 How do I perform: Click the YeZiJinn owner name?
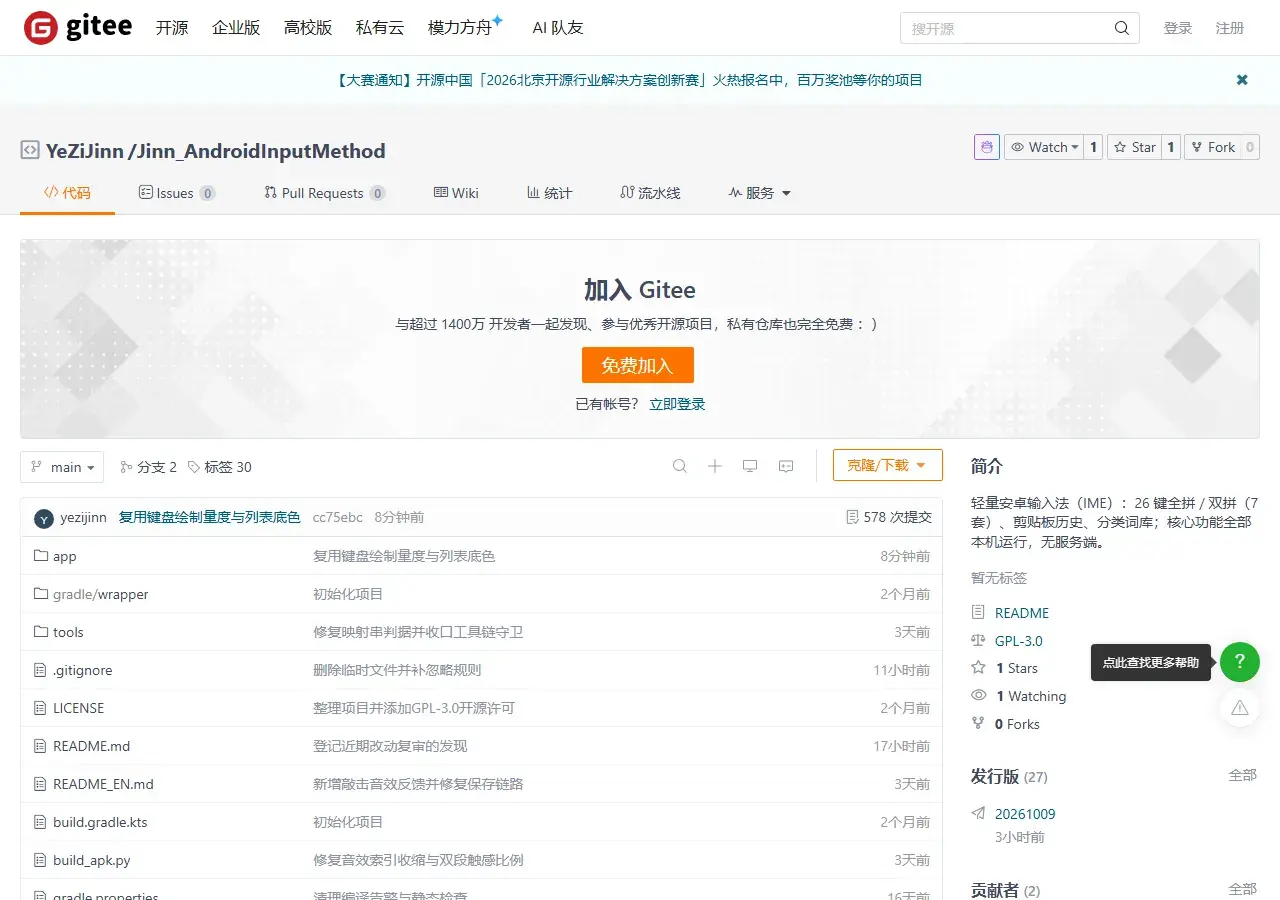(x=85, y=151)
